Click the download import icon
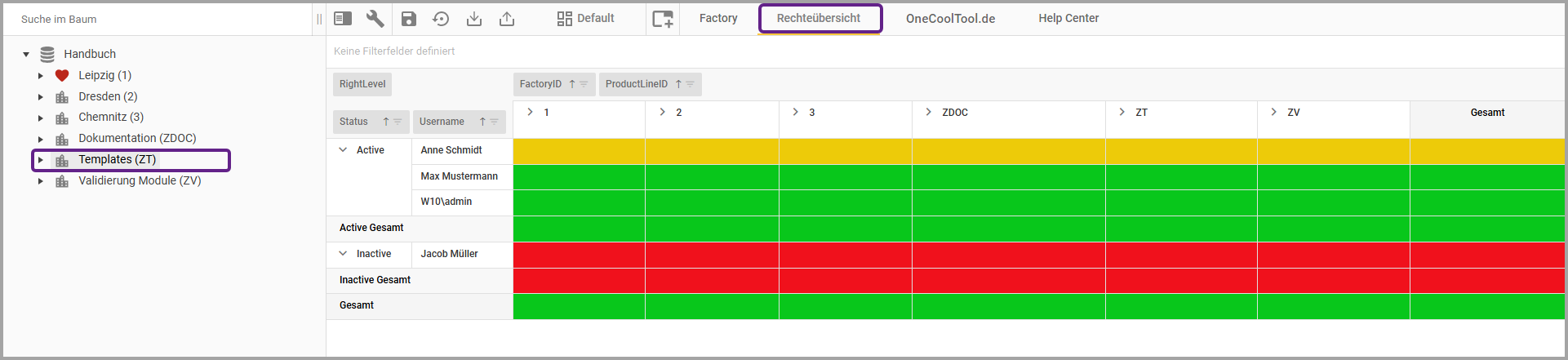The image size is (1568, 360). [473, 19]
